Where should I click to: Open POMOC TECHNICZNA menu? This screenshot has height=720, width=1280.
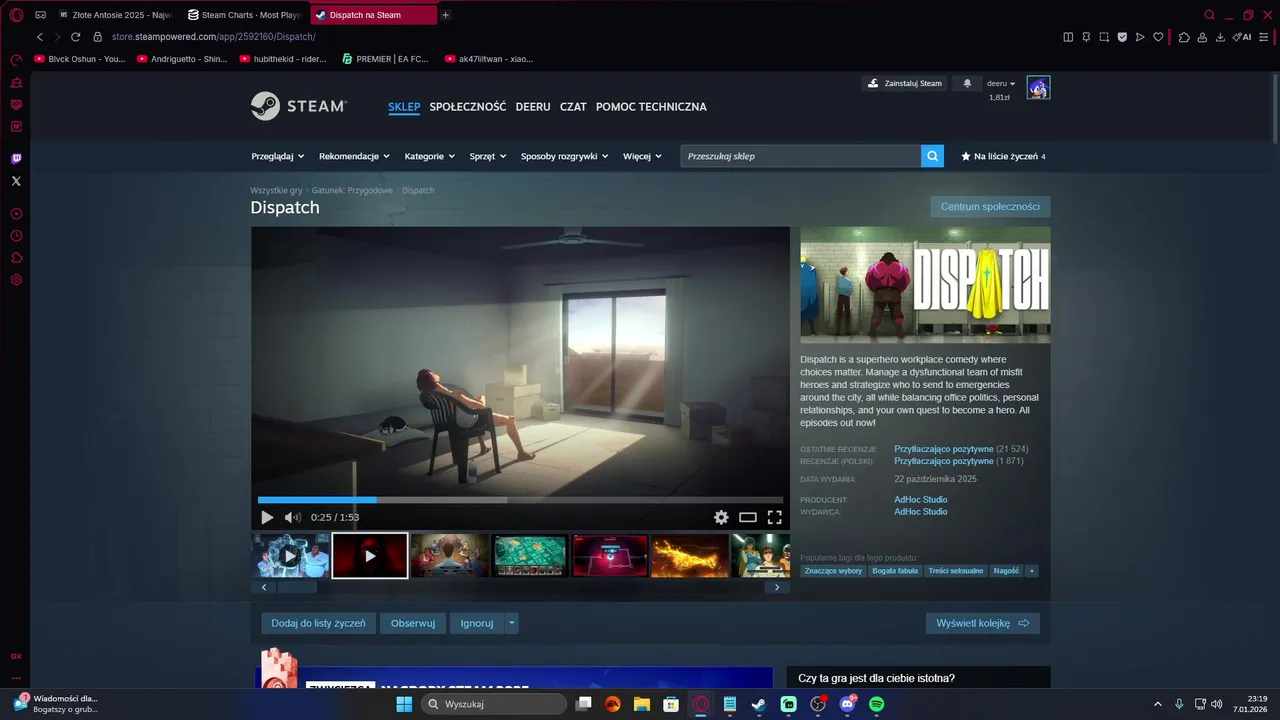tap(651, 106)
